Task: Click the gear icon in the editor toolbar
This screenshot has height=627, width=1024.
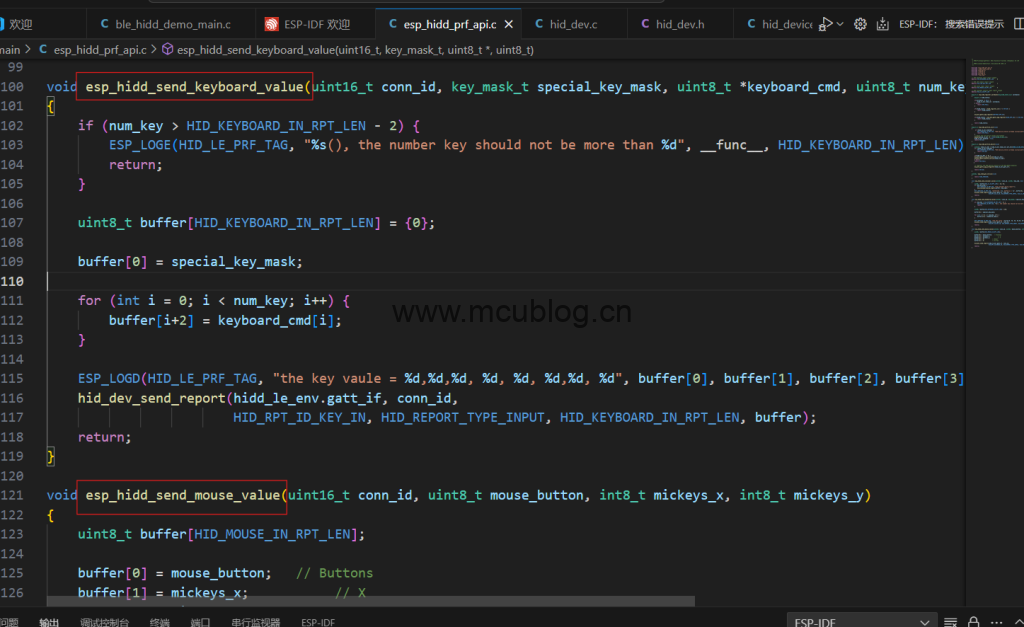Action: coord(860,24)
